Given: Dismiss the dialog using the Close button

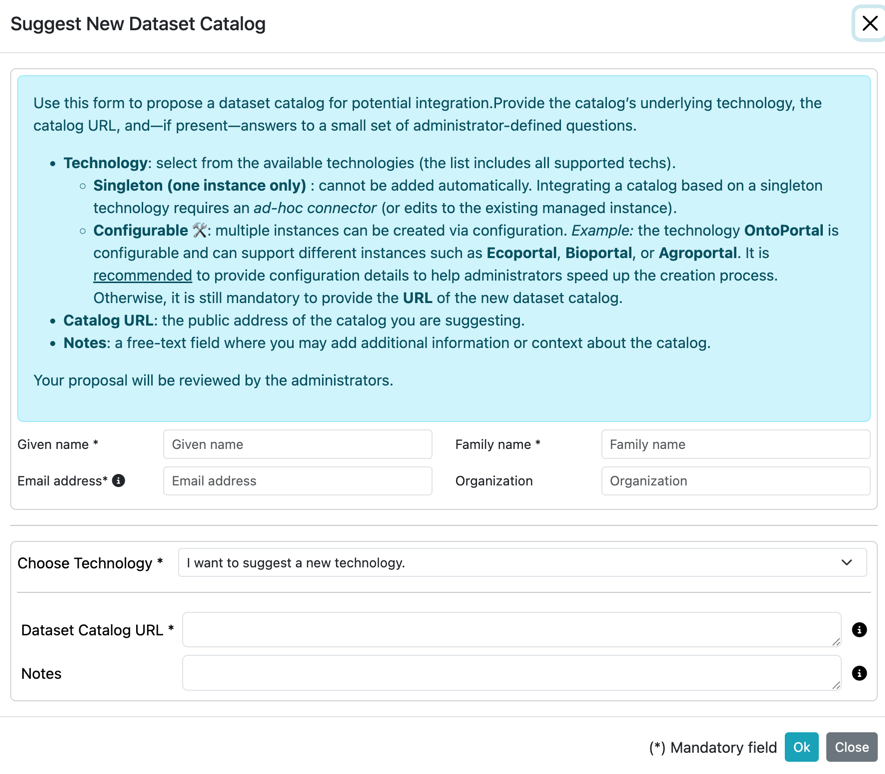Looking at the screenshot, I should click(x=851, y=747).
